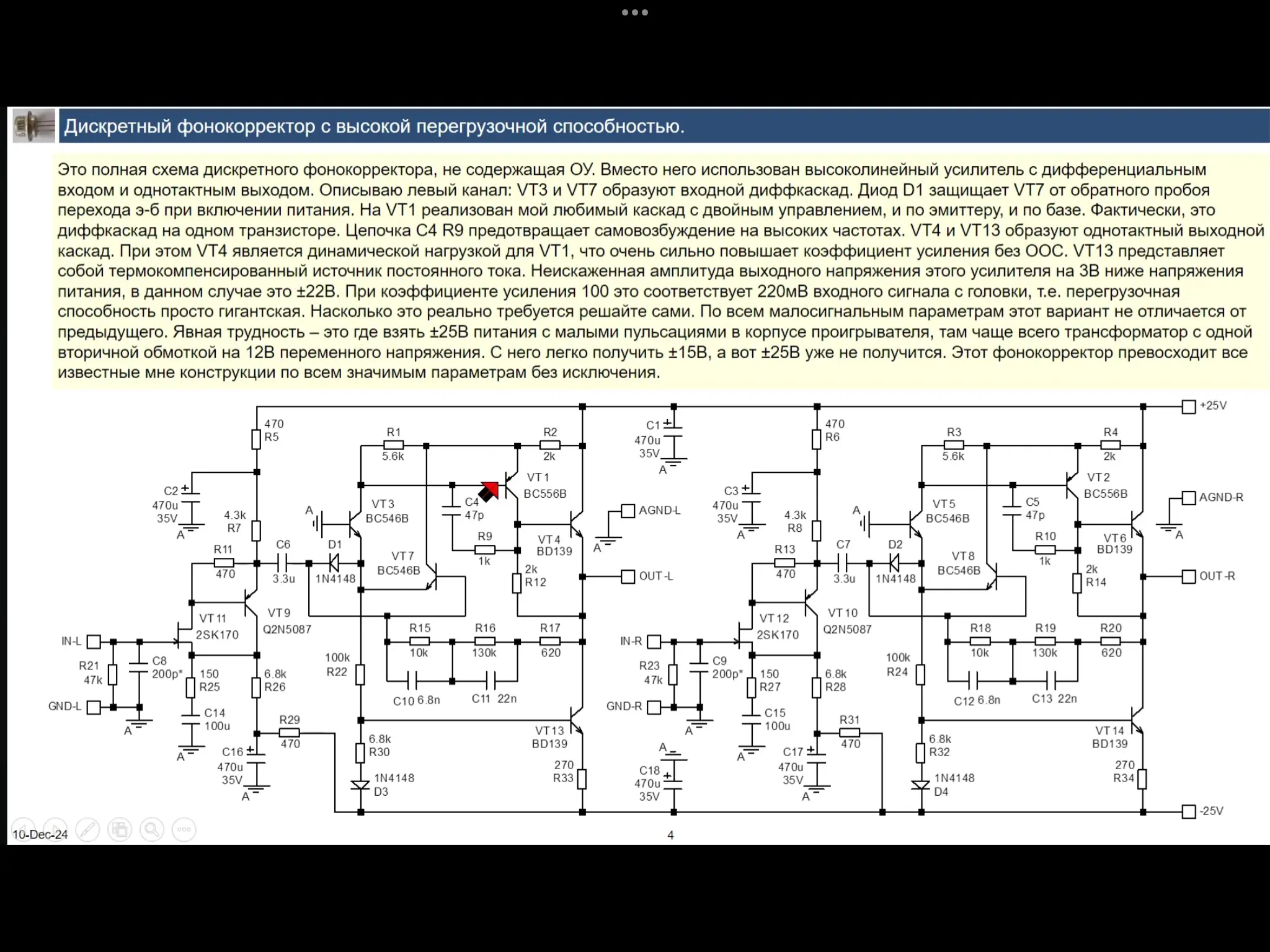Click the OUT-L output terminal
1270x952 pixels.
click(628, 576)
